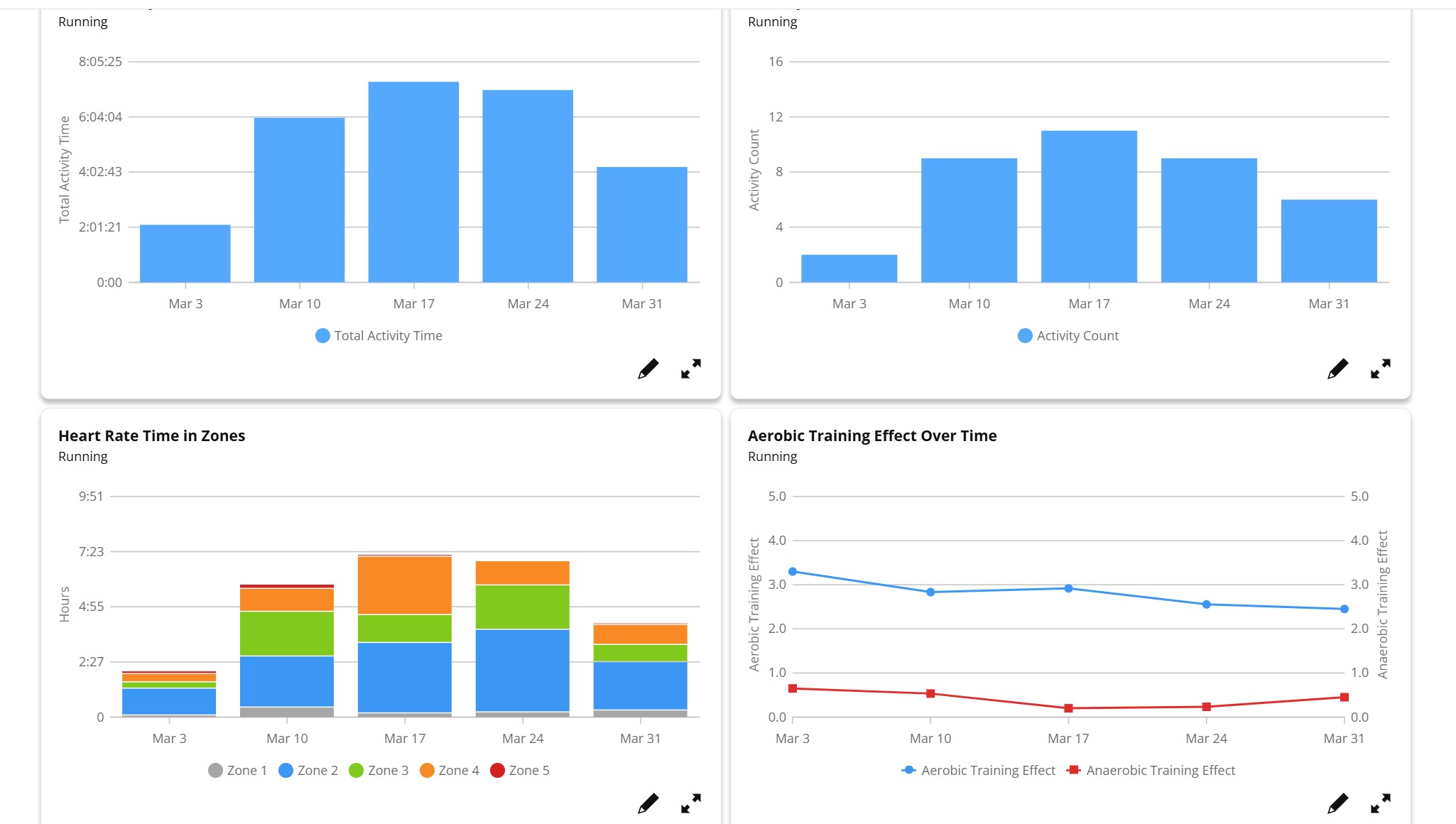Toggle Zone 1 series in legend
Screen dimensions: 1456x824
tap(237, 771)
